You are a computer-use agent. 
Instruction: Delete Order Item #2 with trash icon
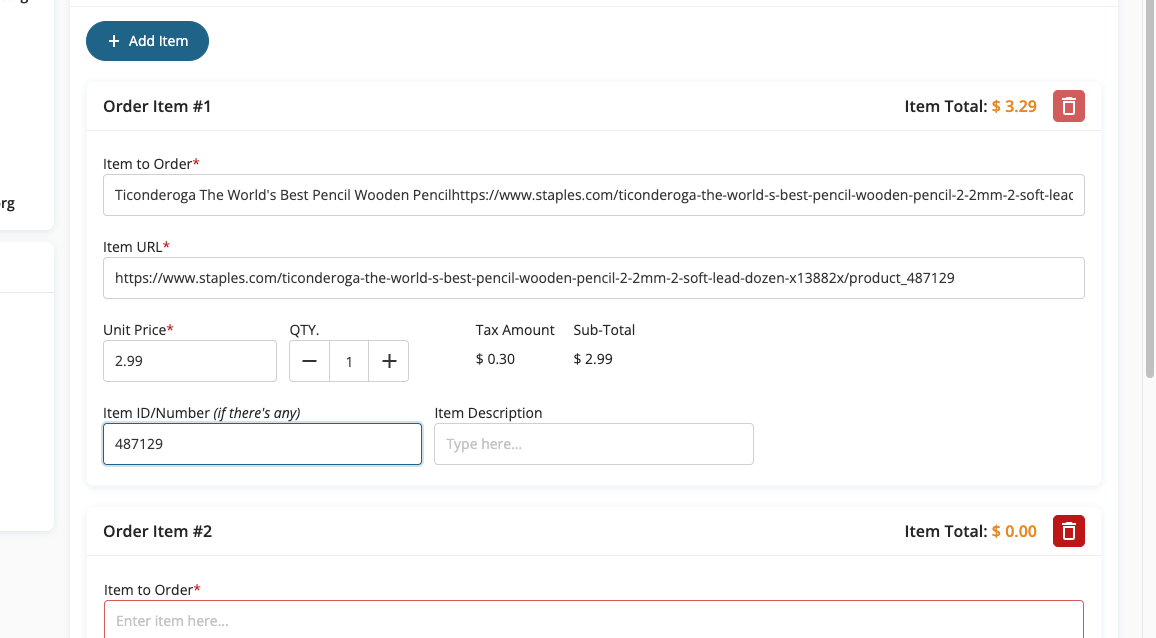click(x=1068, y=531)
